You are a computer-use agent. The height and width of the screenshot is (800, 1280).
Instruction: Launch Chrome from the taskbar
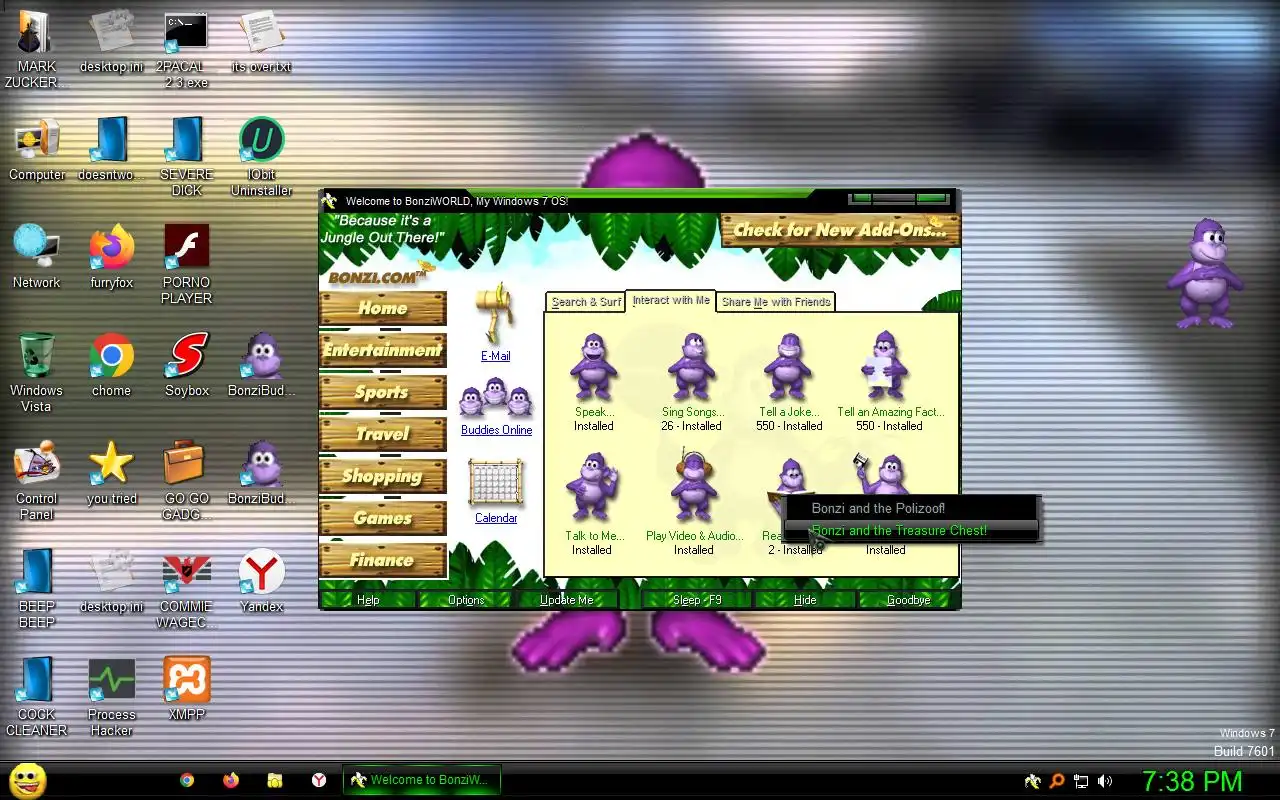point(187,780)
